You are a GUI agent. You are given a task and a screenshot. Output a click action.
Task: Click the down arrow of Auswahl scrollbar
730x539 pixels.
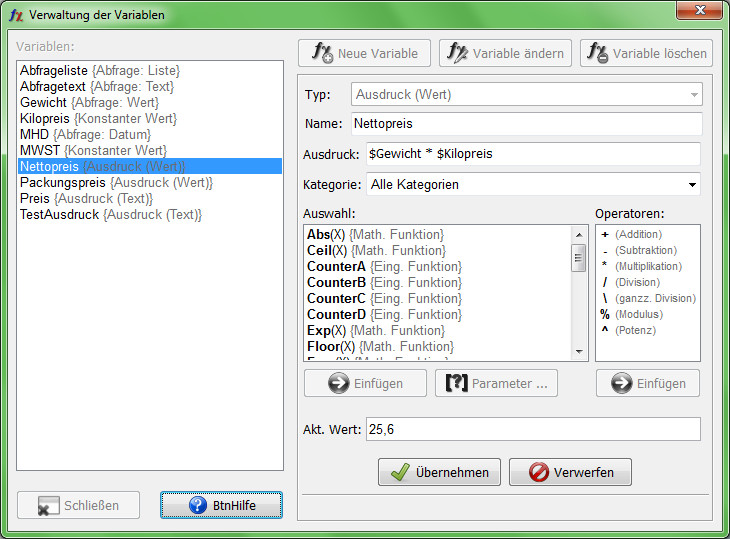point(579,351)
